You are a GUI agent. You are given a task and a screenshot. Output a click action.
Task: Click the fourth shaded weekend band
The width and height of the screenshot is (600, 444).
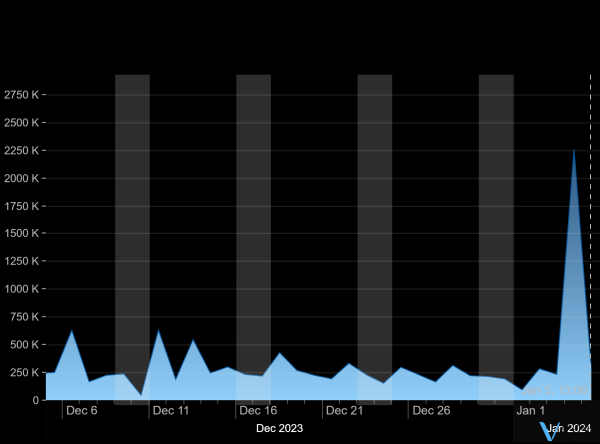point(496,200)
